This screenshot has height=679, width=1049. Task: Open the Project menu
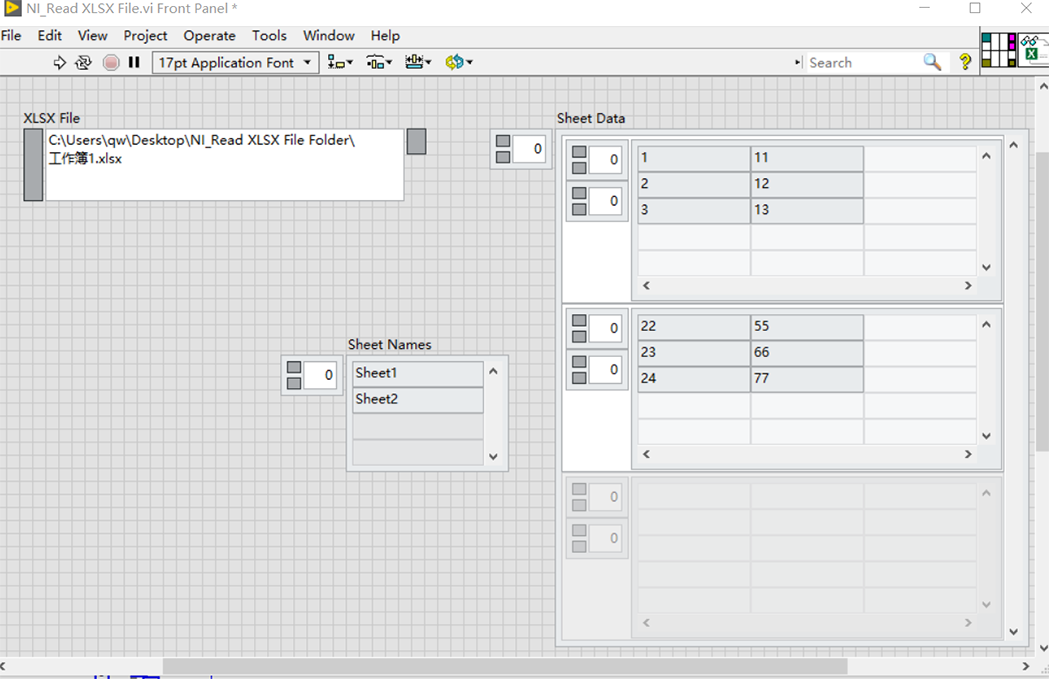[145, 35]
